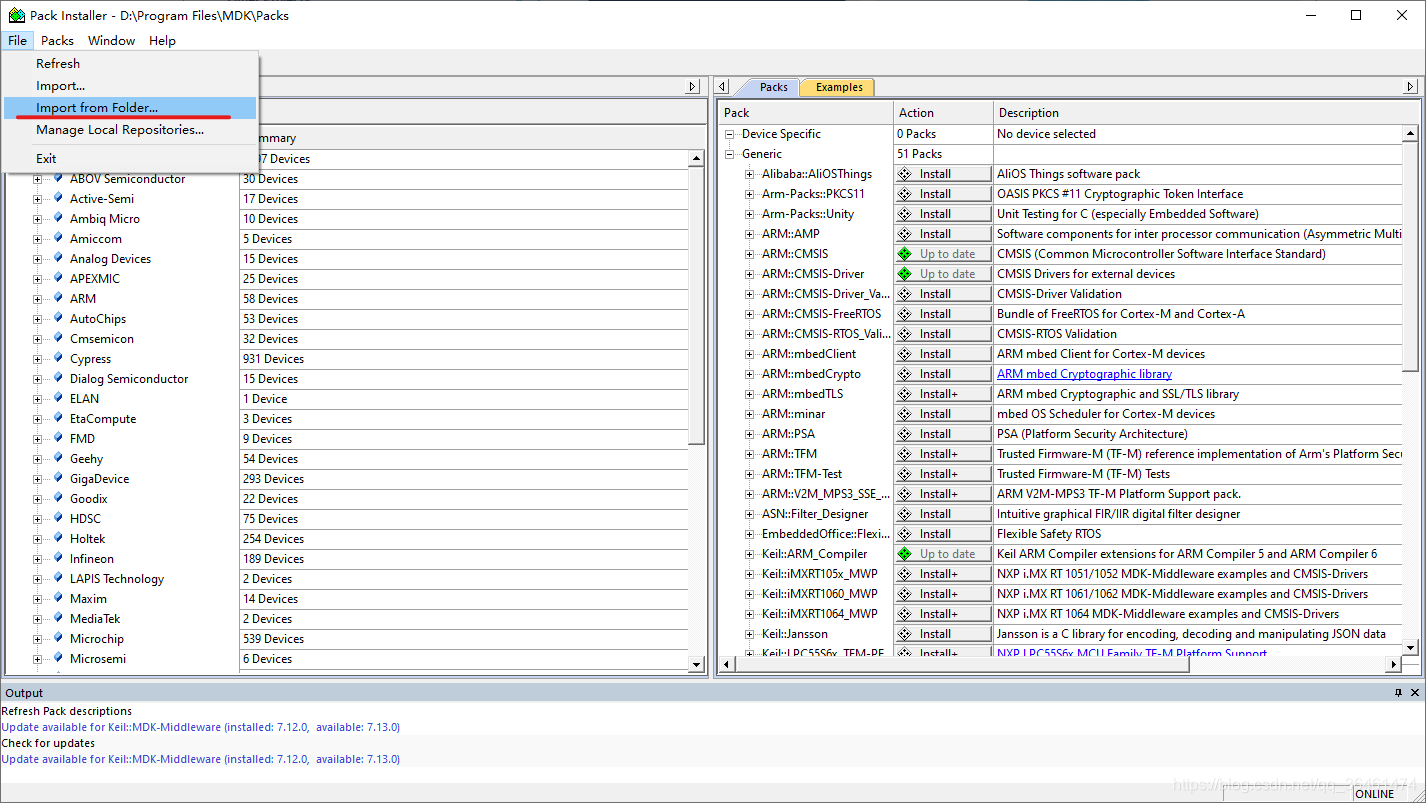Install the ARM::CMSIS-FreeRTOS pack
This screenshot has height=803, width=1426.
pos(943,314)
